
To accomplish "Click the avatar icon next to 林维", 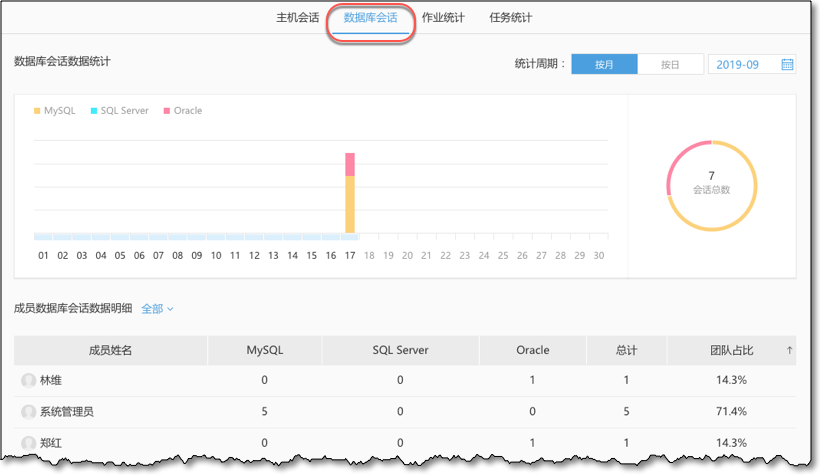I will pos(28,380).
